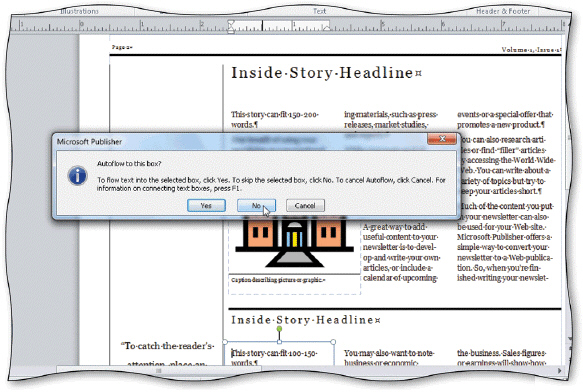Click the green rotation handle of text box
Screen dimensions: 583x392
pos(279,329)
